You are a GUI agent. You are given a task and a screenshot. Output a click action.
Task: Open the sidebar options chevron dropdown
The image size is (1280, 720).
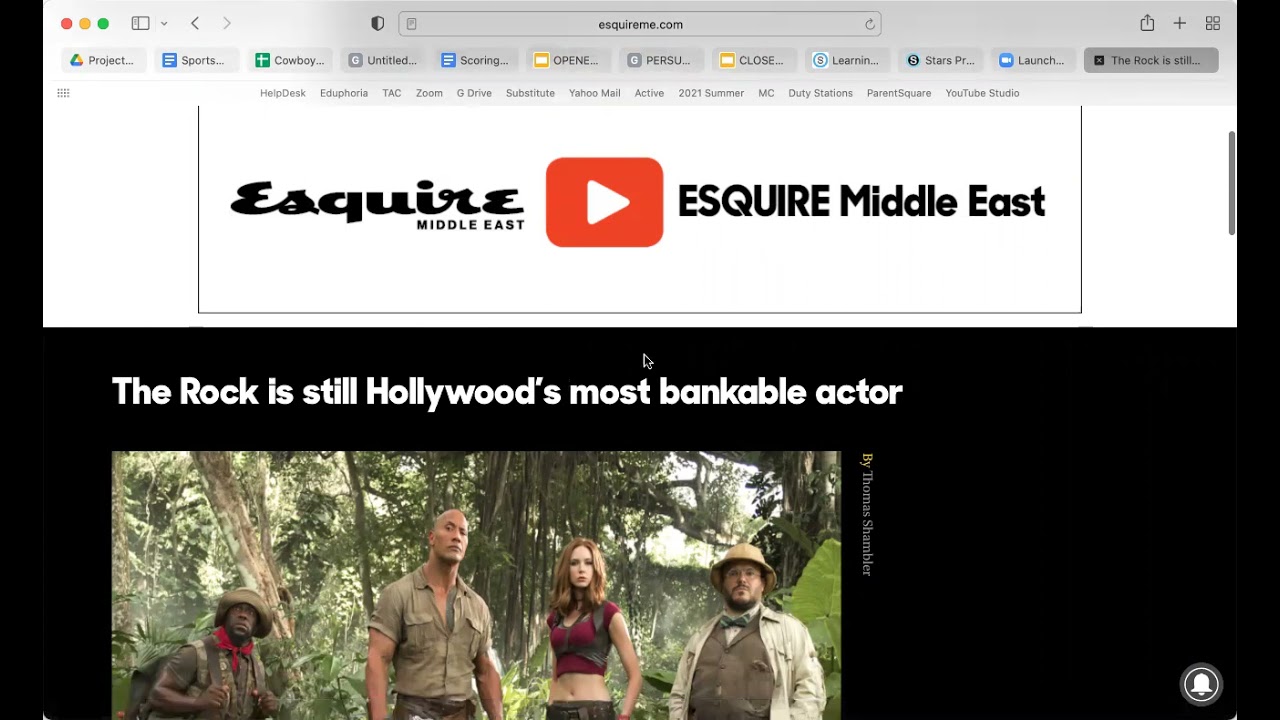[164, 24]
